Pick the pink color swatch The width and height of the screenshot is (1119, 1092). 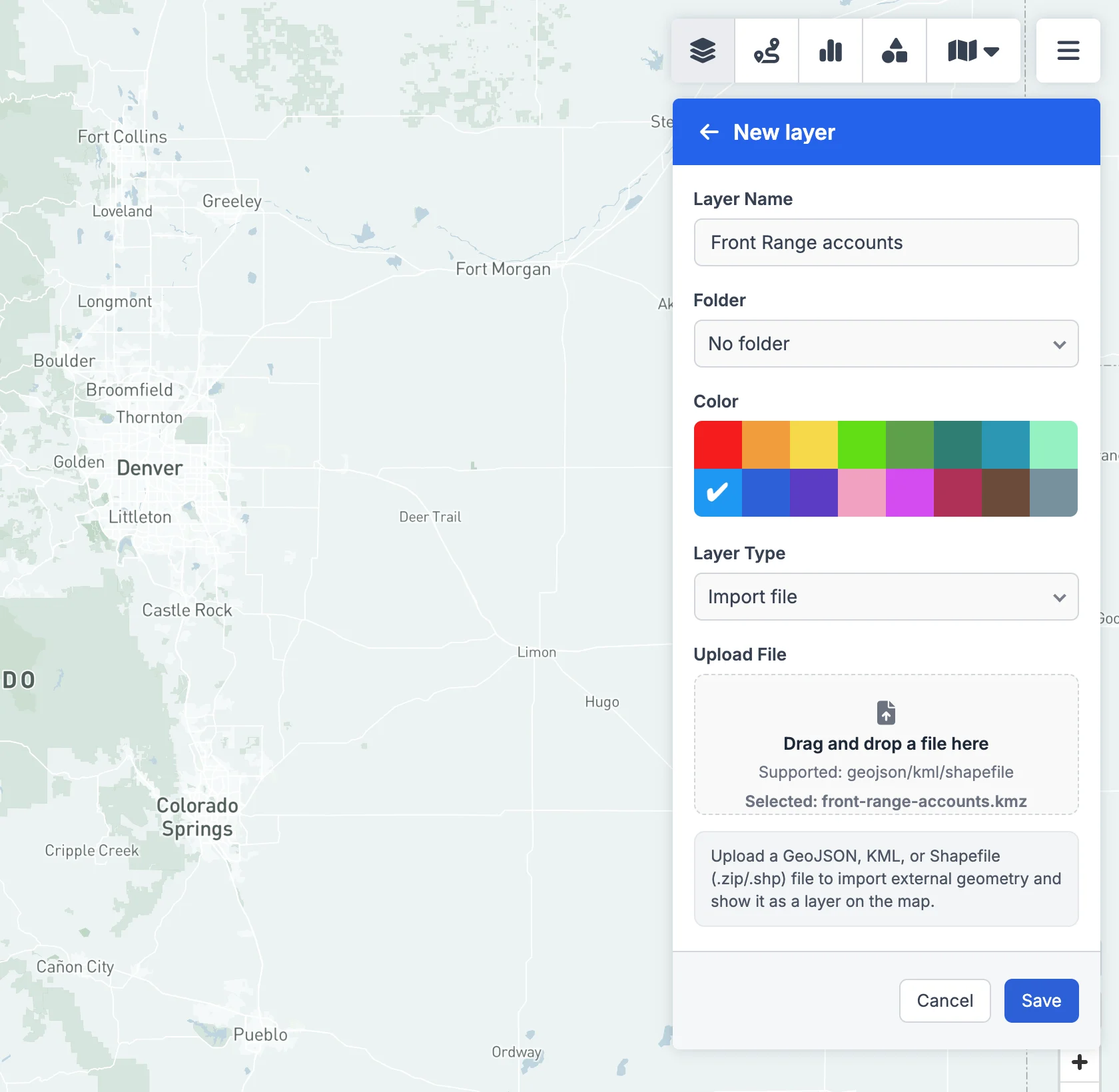[x=862, y=493]
